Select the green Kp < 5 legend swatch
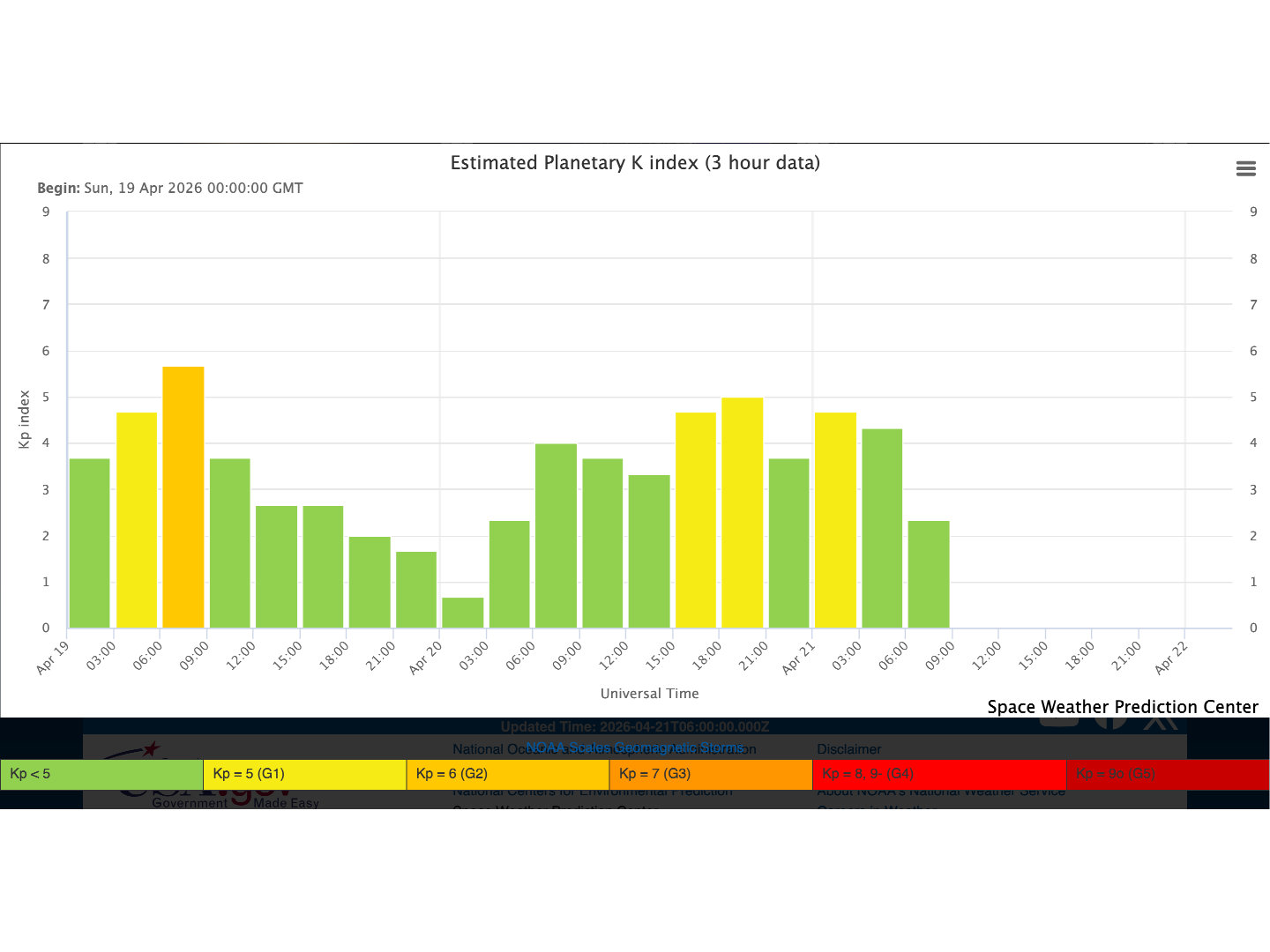 coord(101,774)
